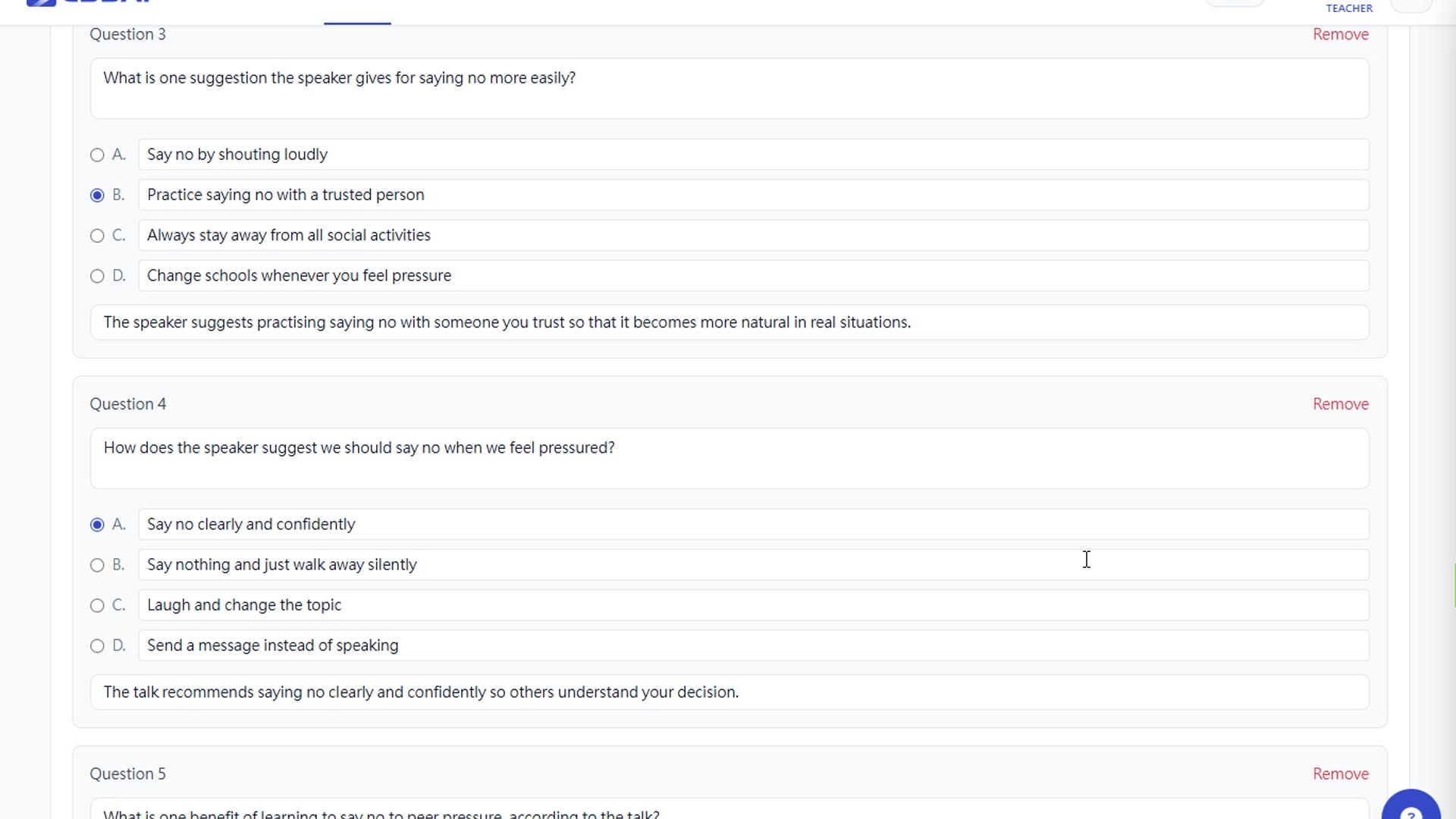Choose option B radio in Question 4
Screen dimensions: 1456x819
click(x=97, y=565)
